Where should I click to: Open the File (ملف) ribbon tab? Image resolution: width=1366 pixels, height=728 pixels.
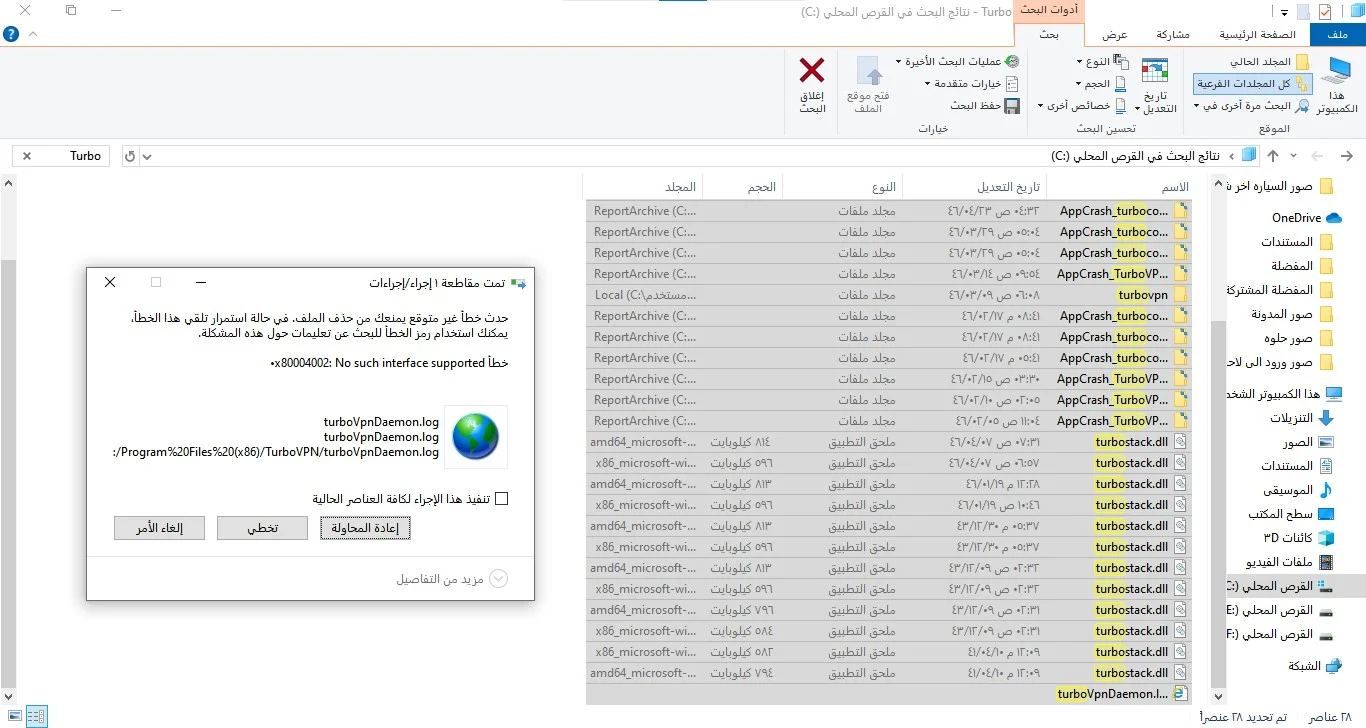tap(1338, 35)
